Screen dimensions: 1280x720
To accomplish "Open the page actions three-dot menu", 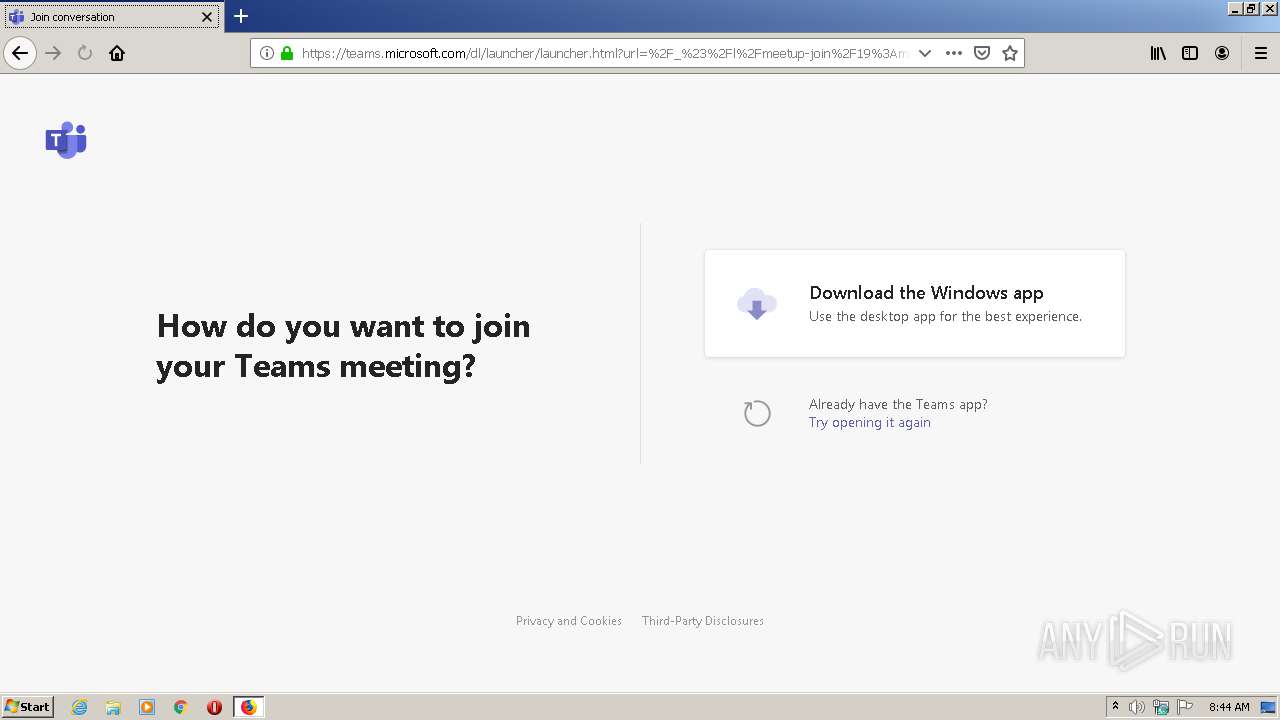I will pyautogui.click(x=954, y=53).
